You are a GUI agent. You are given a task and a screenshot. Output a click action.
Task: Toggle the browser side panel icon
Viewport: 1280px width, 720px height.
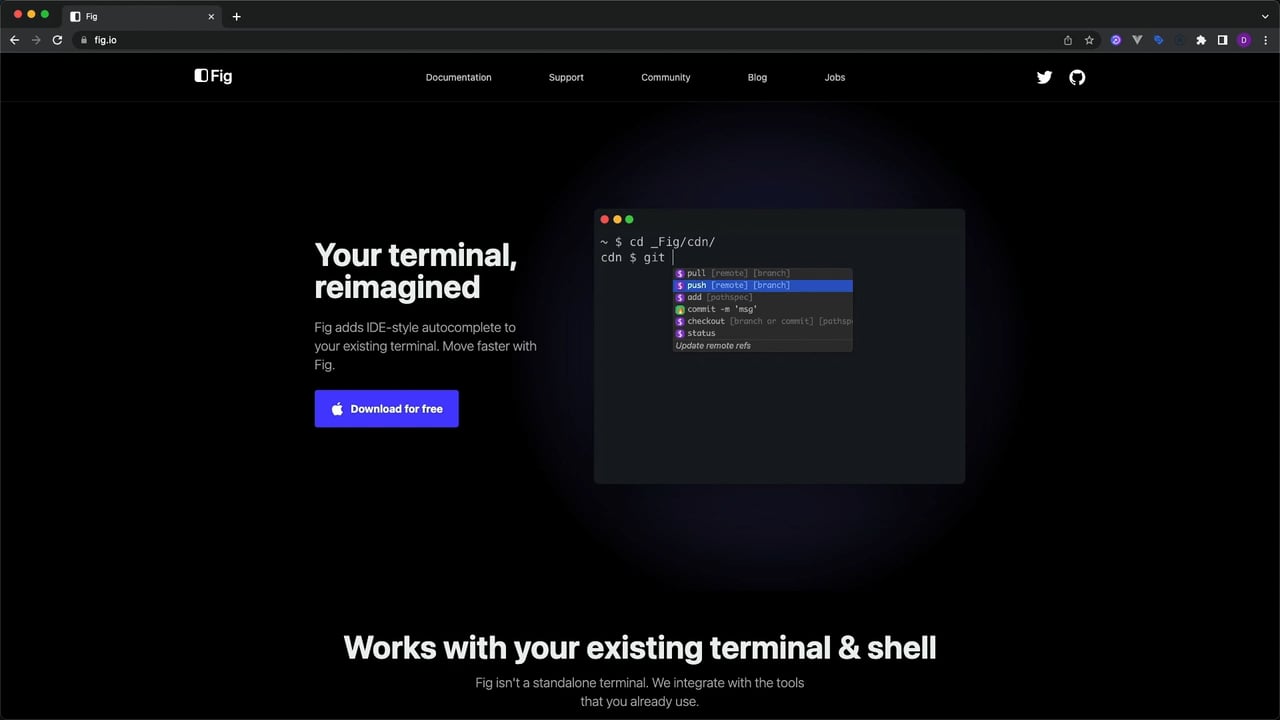click(1222, 40)
